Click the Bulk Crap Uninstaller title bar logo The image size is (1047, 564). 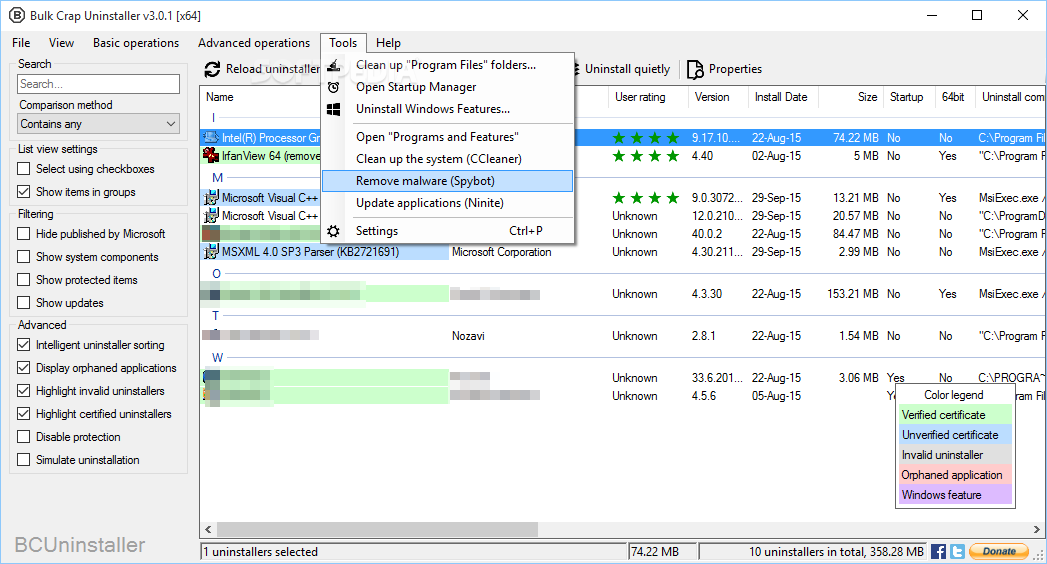(x=17, y=15)
